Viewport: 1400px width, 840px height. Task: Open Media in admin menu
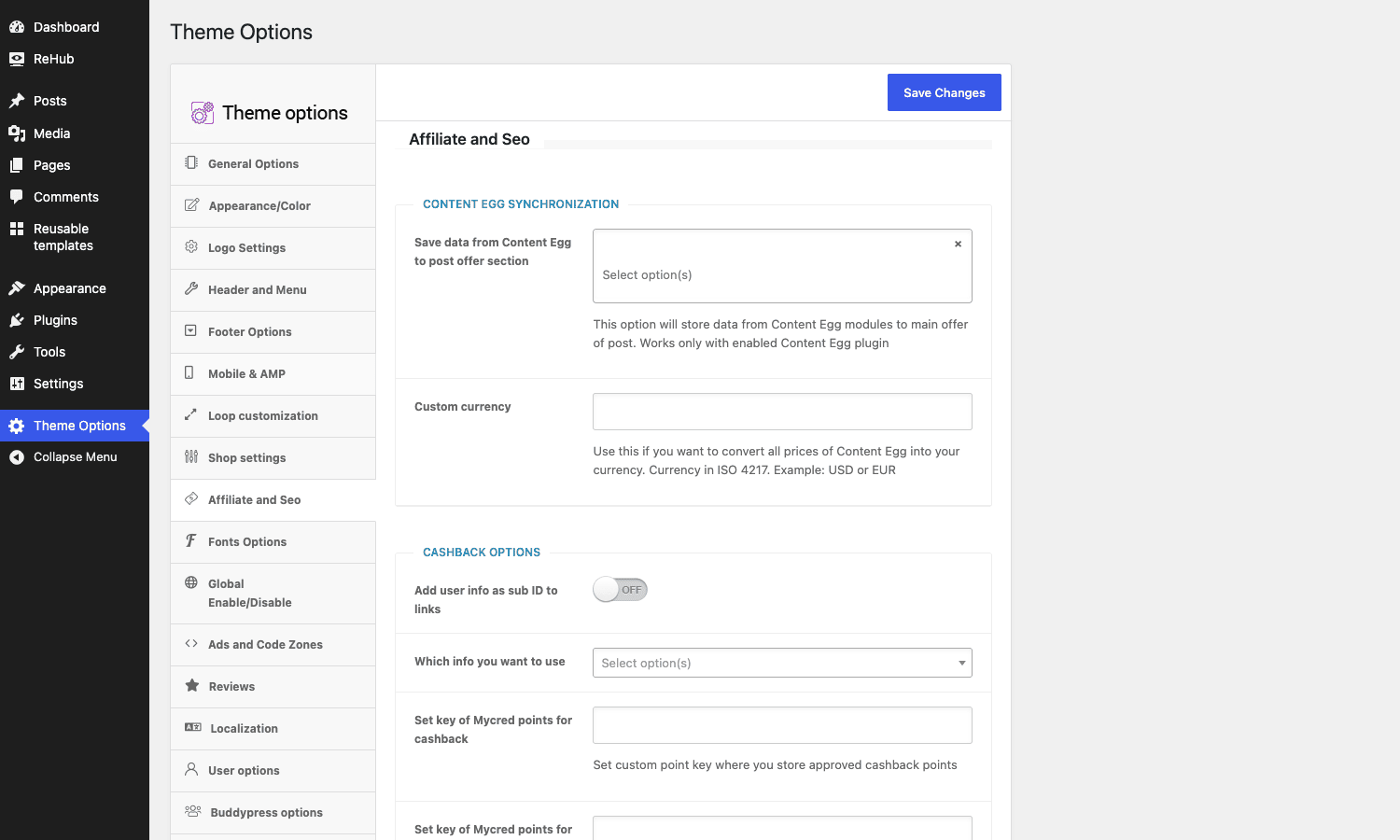[x=75, y=133]
